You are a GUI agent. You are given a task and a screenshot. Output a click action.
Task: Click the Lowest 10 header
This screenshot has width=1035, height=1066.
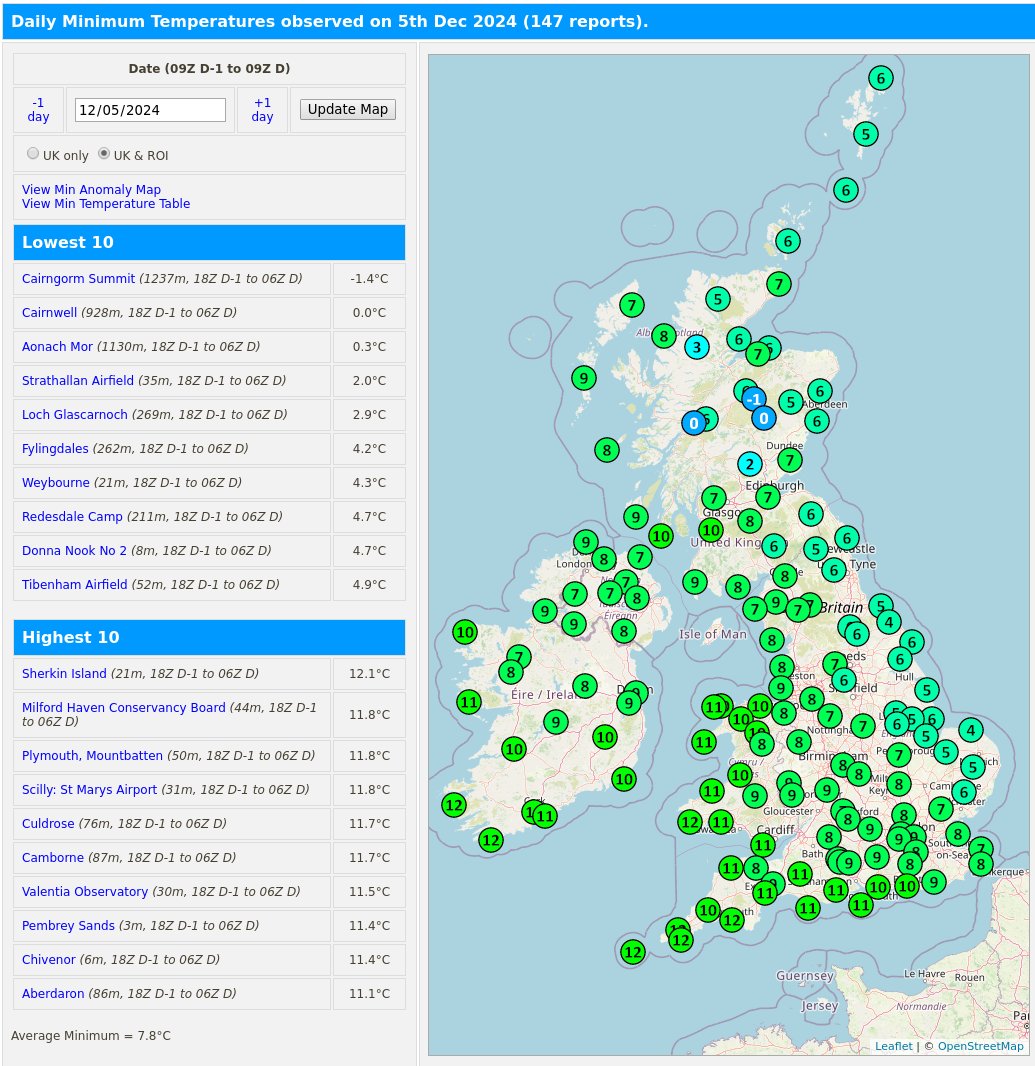tap(209, 242)
